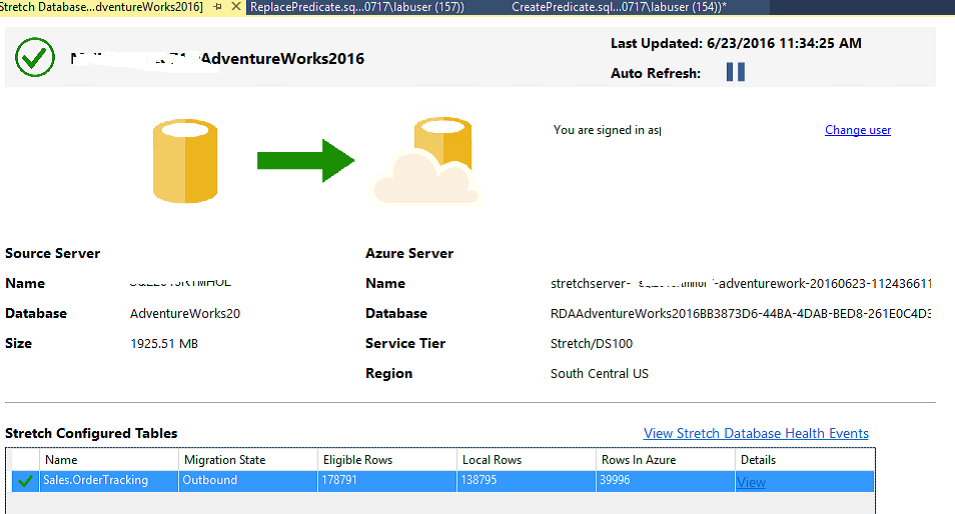Click the Rows In Azure column header
Image resolution: width=955 pixels, height=514 pixels.
[665, 460]
